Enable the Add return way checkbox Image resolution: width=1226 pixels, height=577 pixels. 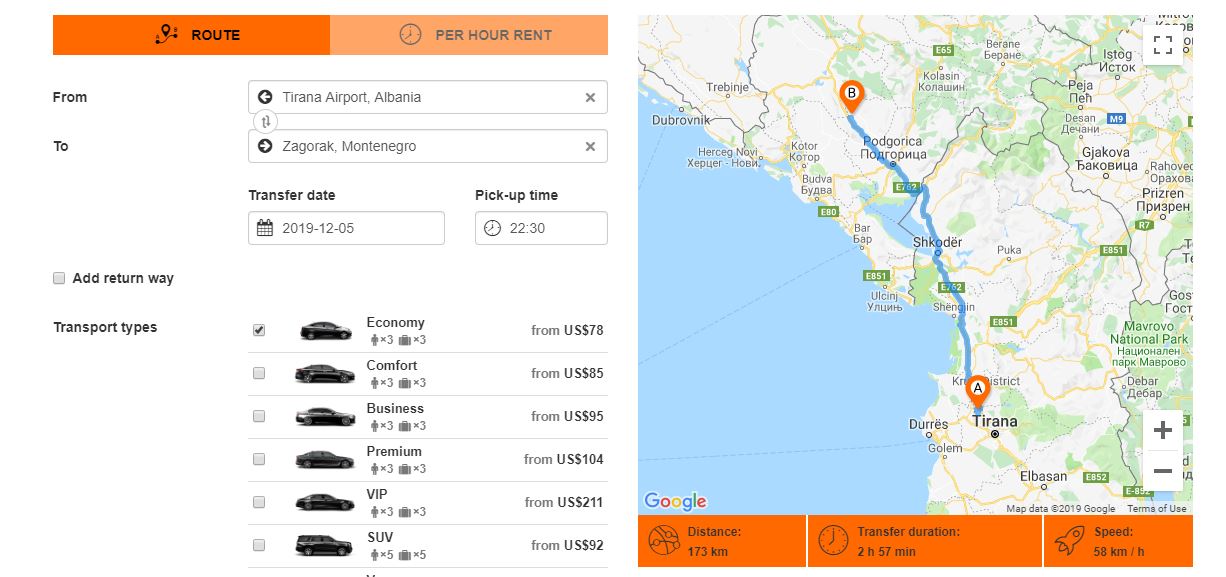click(59, 278)
